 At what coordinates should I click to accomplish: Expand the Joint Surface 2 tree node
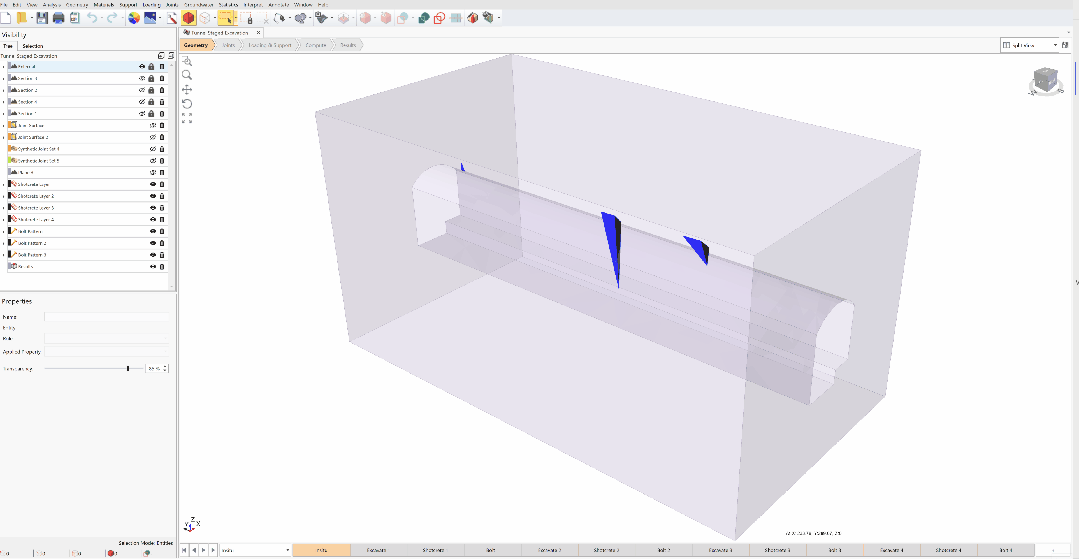(4, 137)
